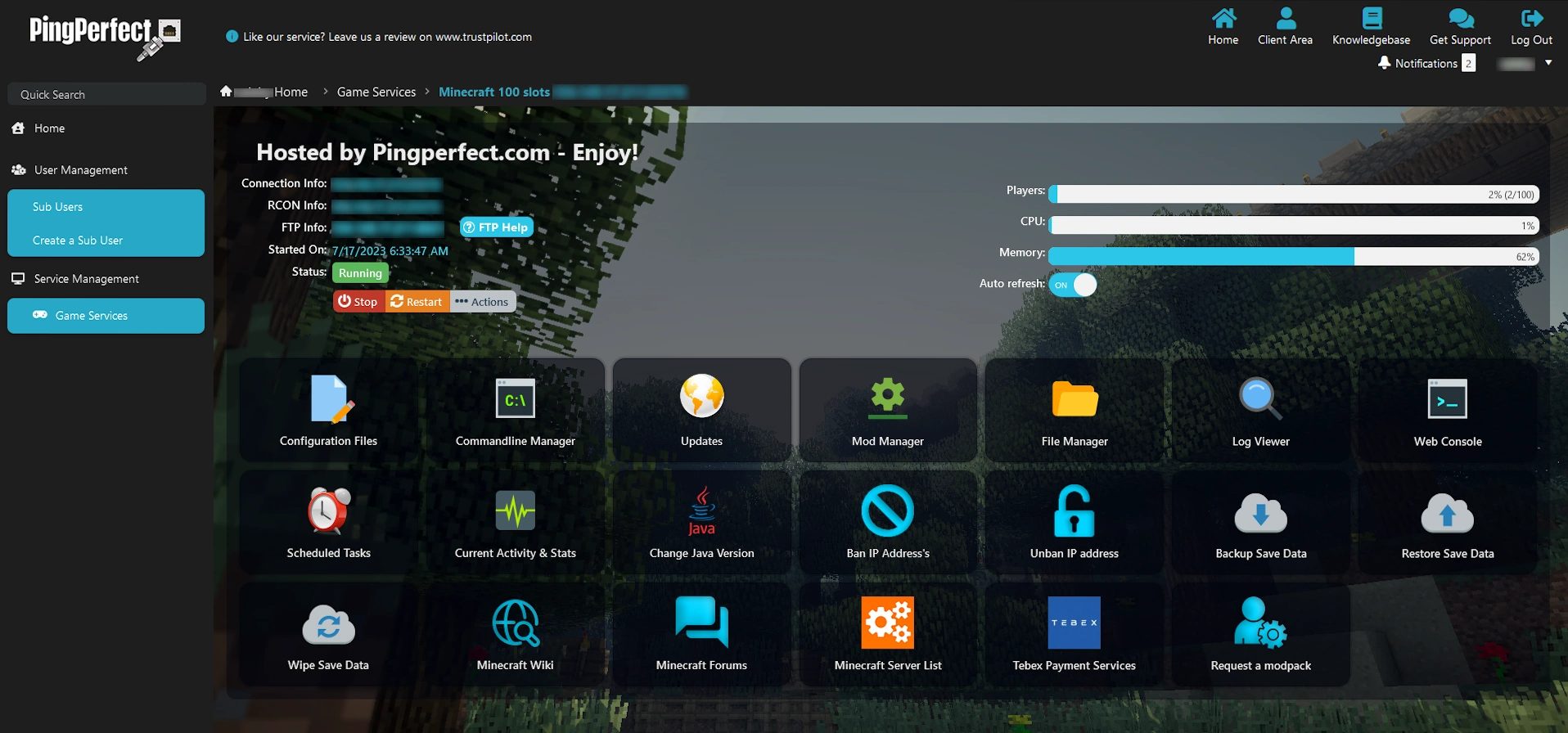Open Scheduled Tasks alarm clock icon
The image size is (1568, 733).
(329, 511)
